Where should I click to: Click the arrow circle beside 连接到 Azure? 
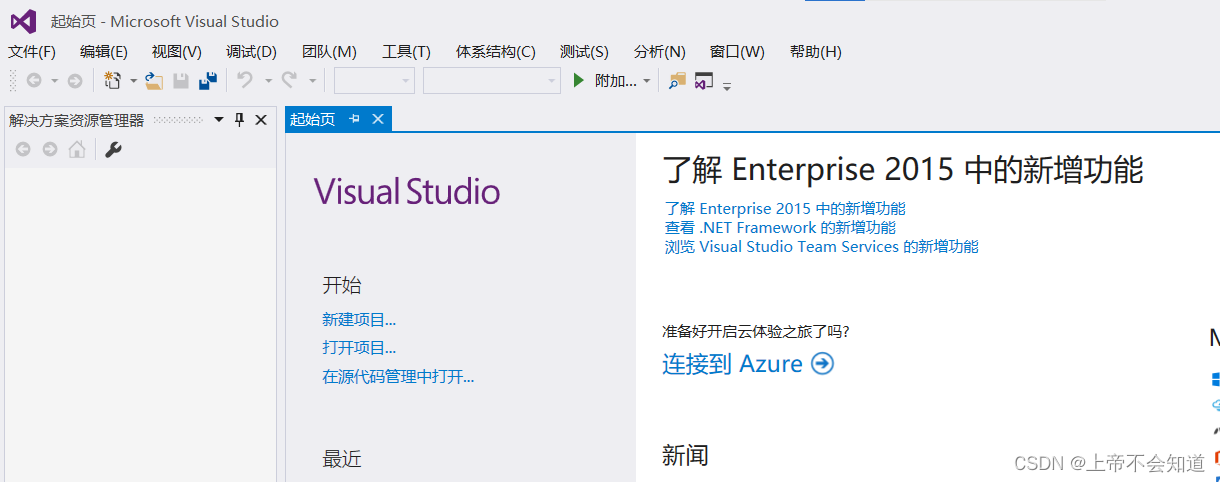[x=822, y=364]
